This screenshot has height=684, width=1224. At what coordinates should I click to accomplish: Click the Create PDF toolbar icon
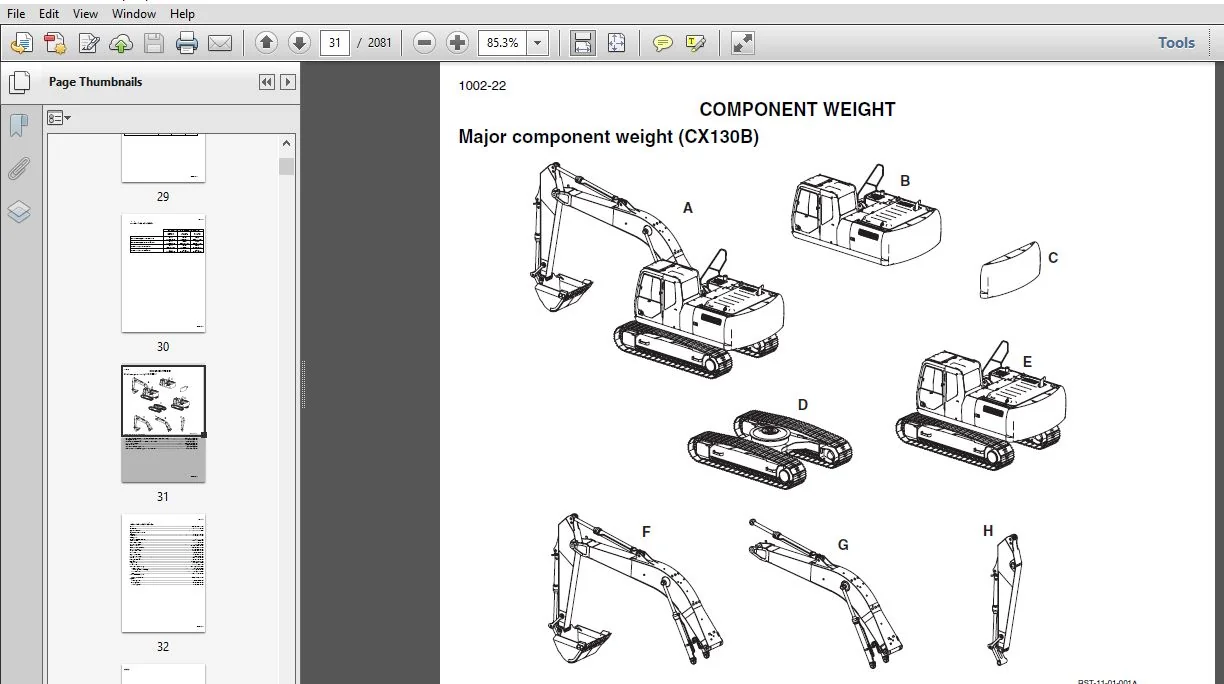click(55, 43)
